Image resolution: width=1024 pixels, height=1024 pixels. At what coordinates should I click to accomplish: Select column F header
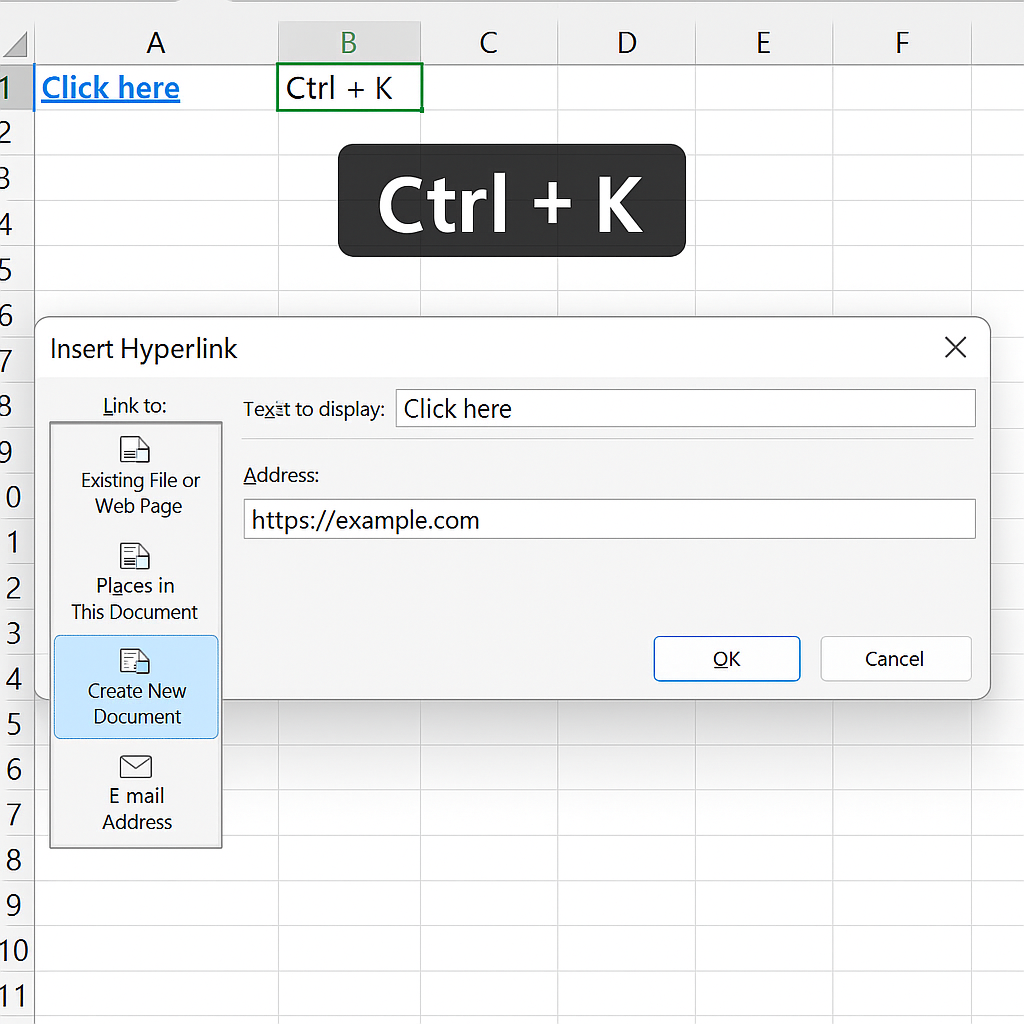point(903,43)
